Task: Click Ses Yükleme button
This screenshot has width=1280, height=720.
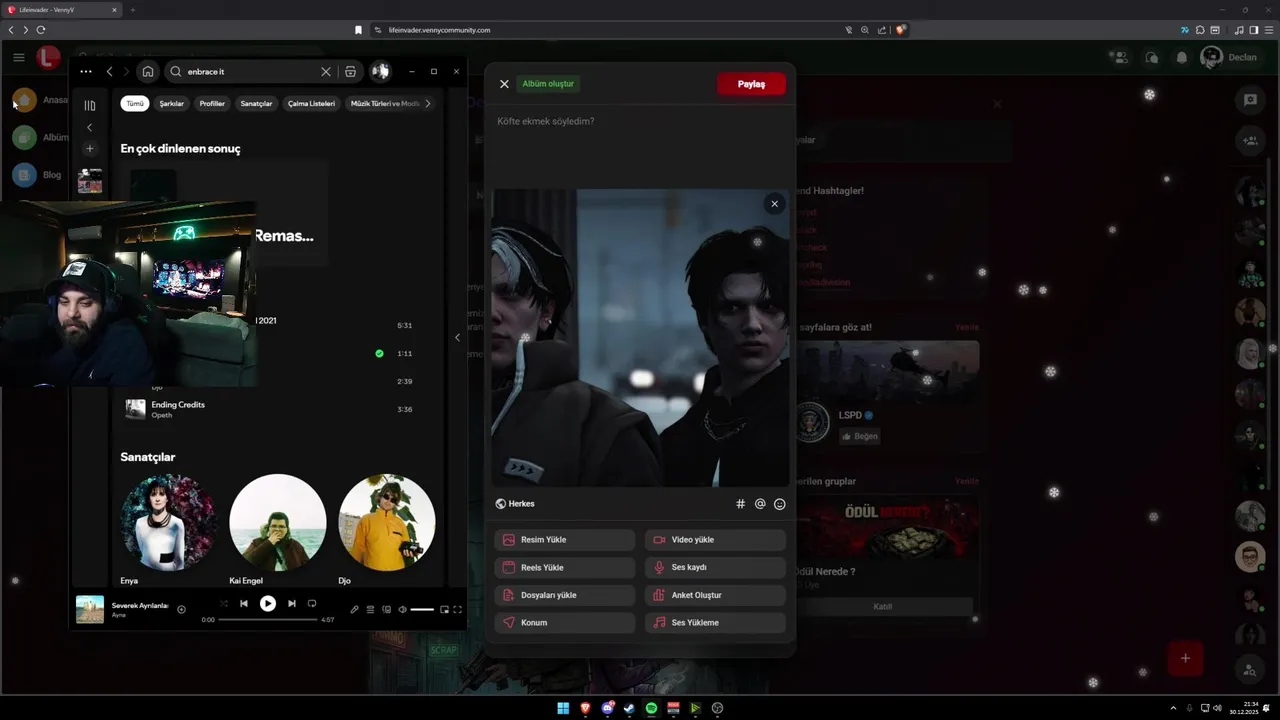Action: coord(715,622)
